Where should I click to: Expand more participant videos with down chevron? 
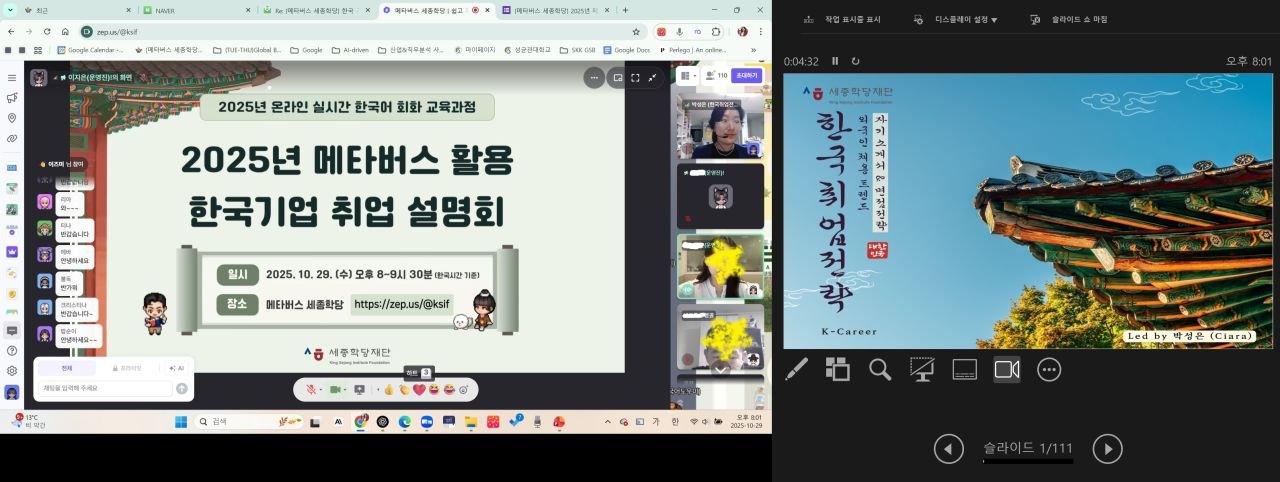(720, 369)
